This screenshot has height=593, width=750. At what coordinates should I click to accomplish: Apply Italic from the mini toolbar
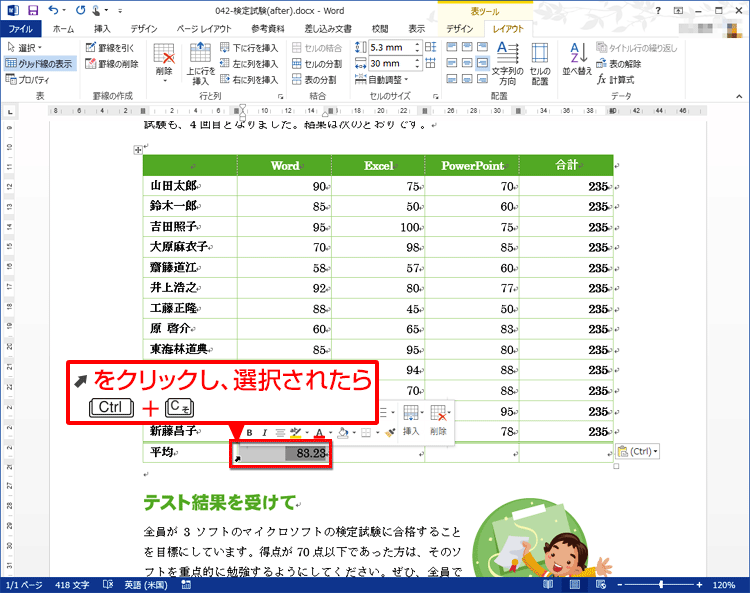(x=265, y=433)
